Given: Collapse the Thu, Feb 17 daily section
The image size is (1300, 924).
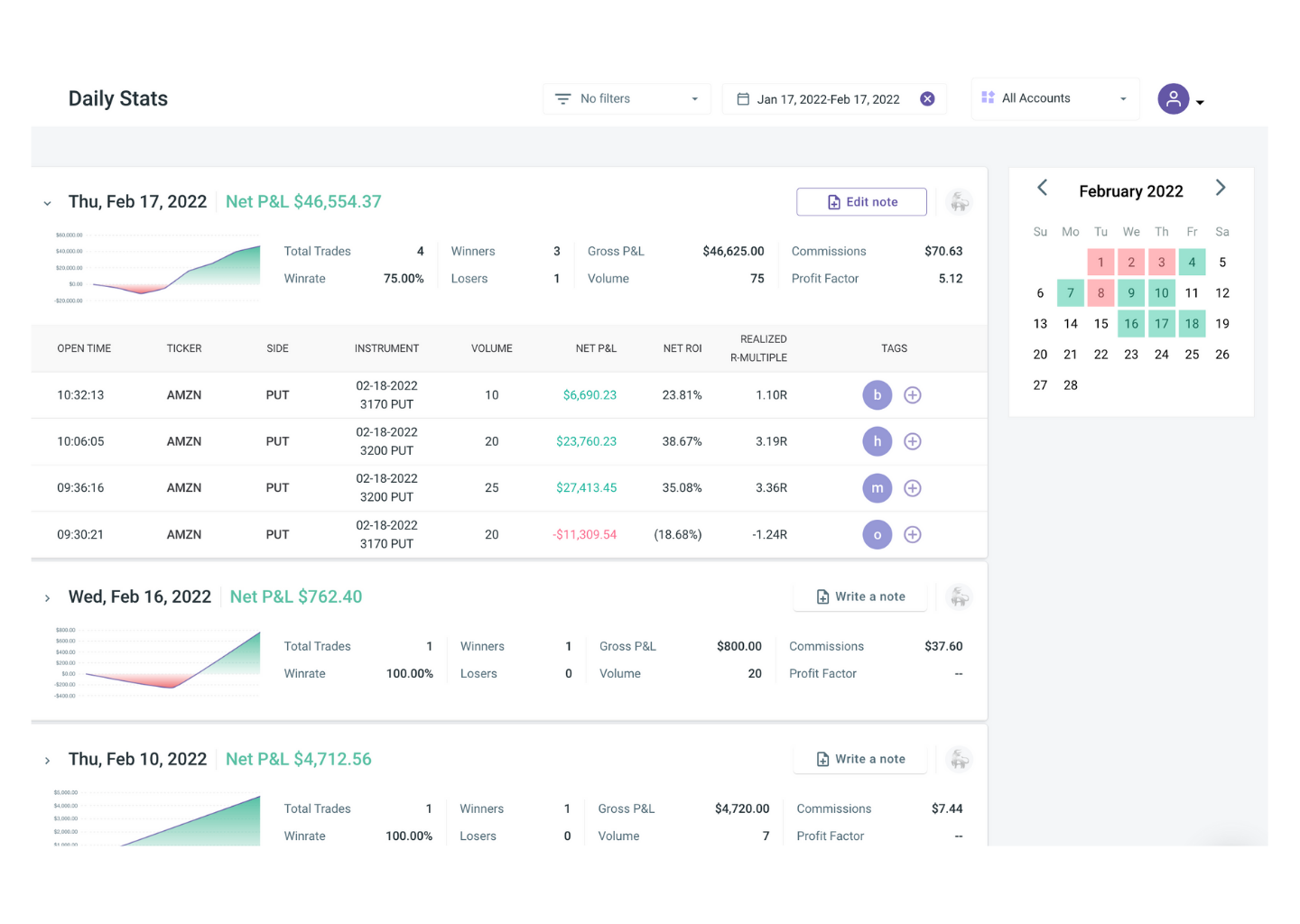Looking at the screenshot, I should pyautogui.click(x=47, y=202).
